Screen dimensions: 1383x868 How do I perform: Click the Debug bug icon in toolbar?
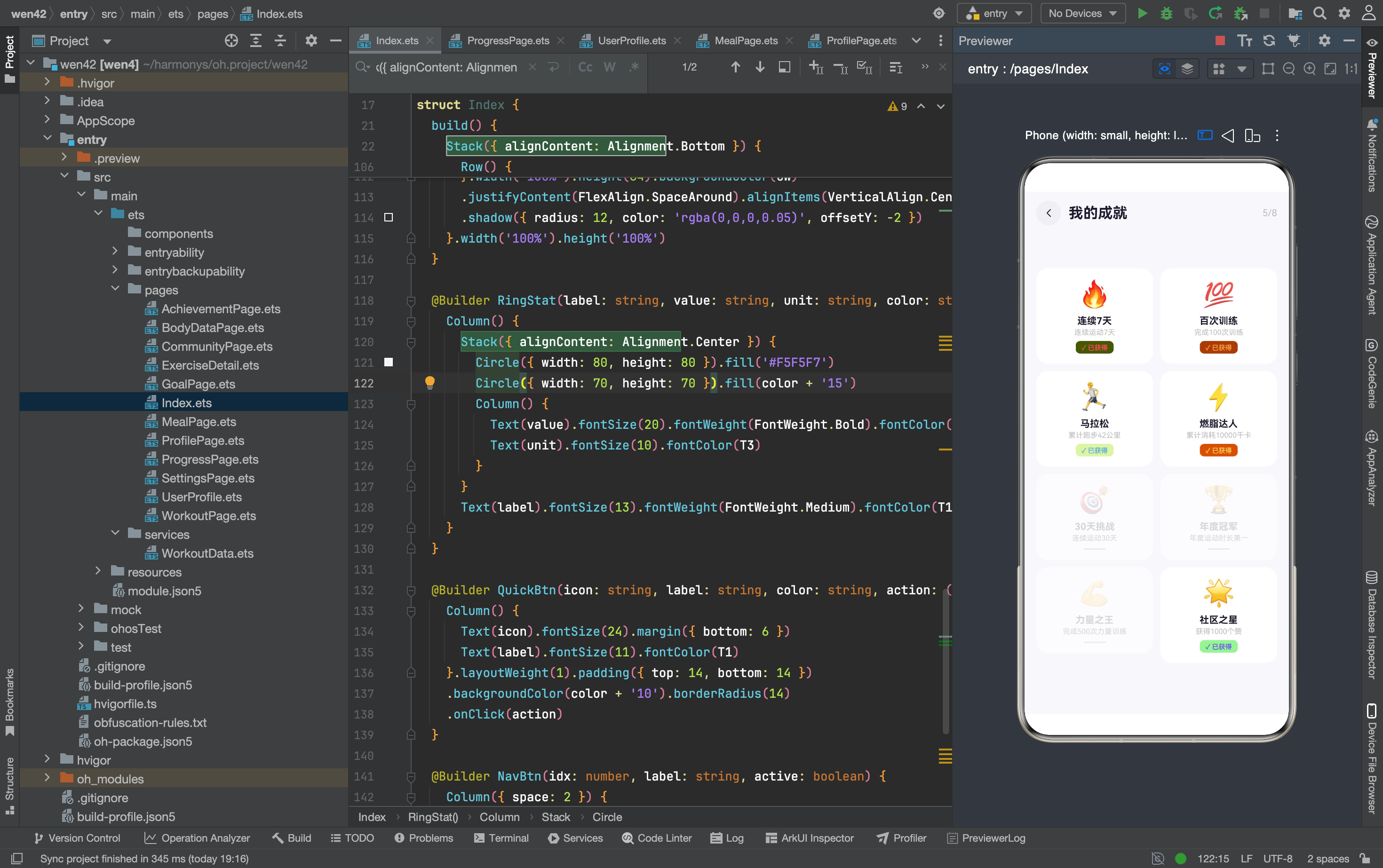point(1167,13)
